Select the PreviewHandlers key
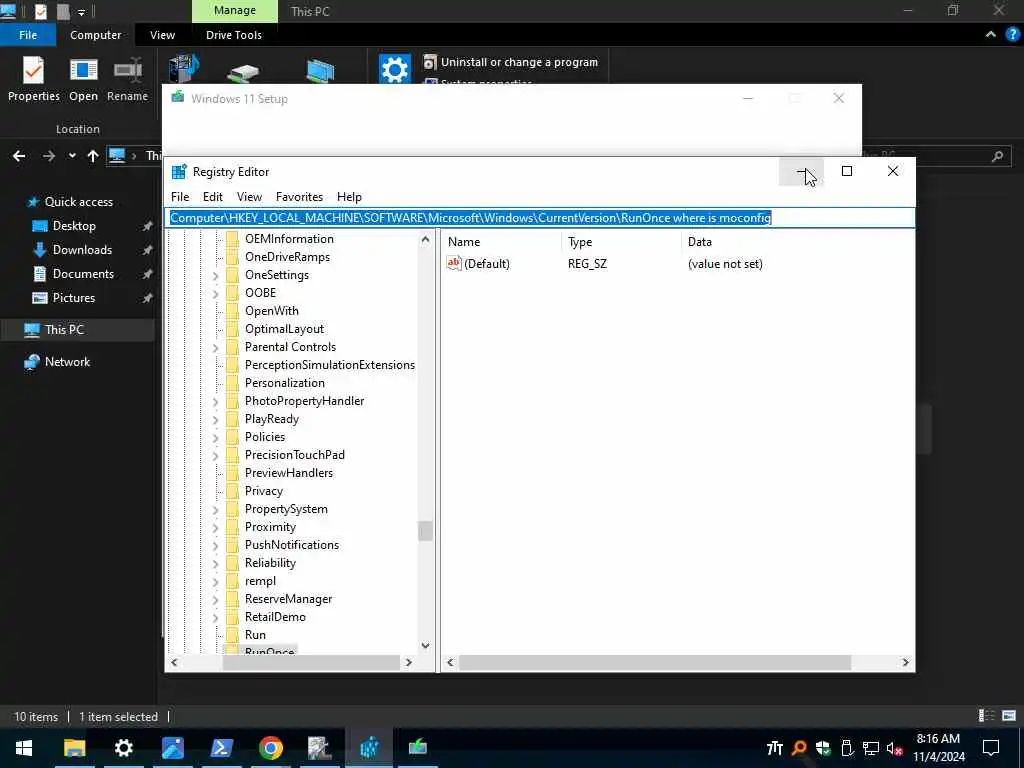 pyautogui.click(x=289, y=473)
